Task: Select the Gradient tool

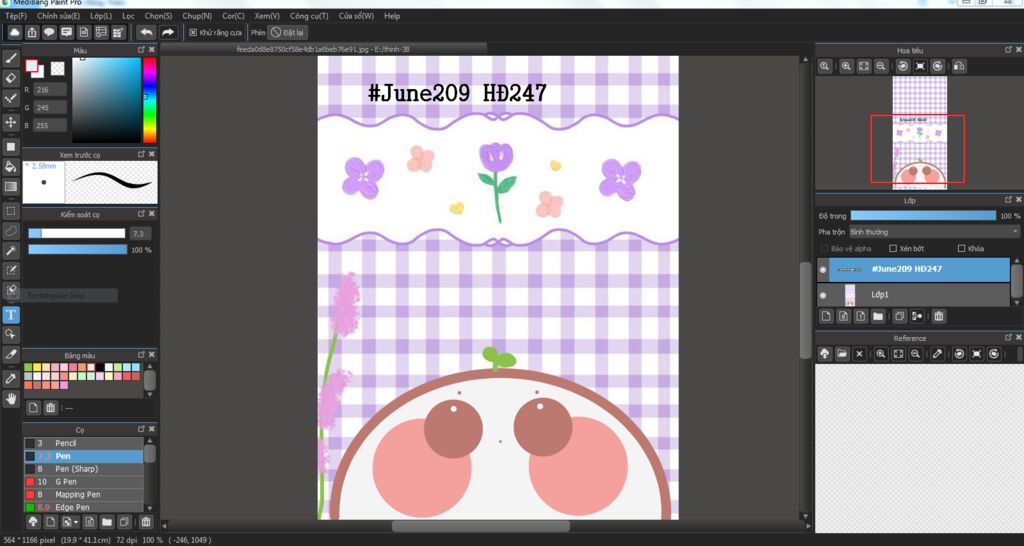Action: tap(10, 187)
